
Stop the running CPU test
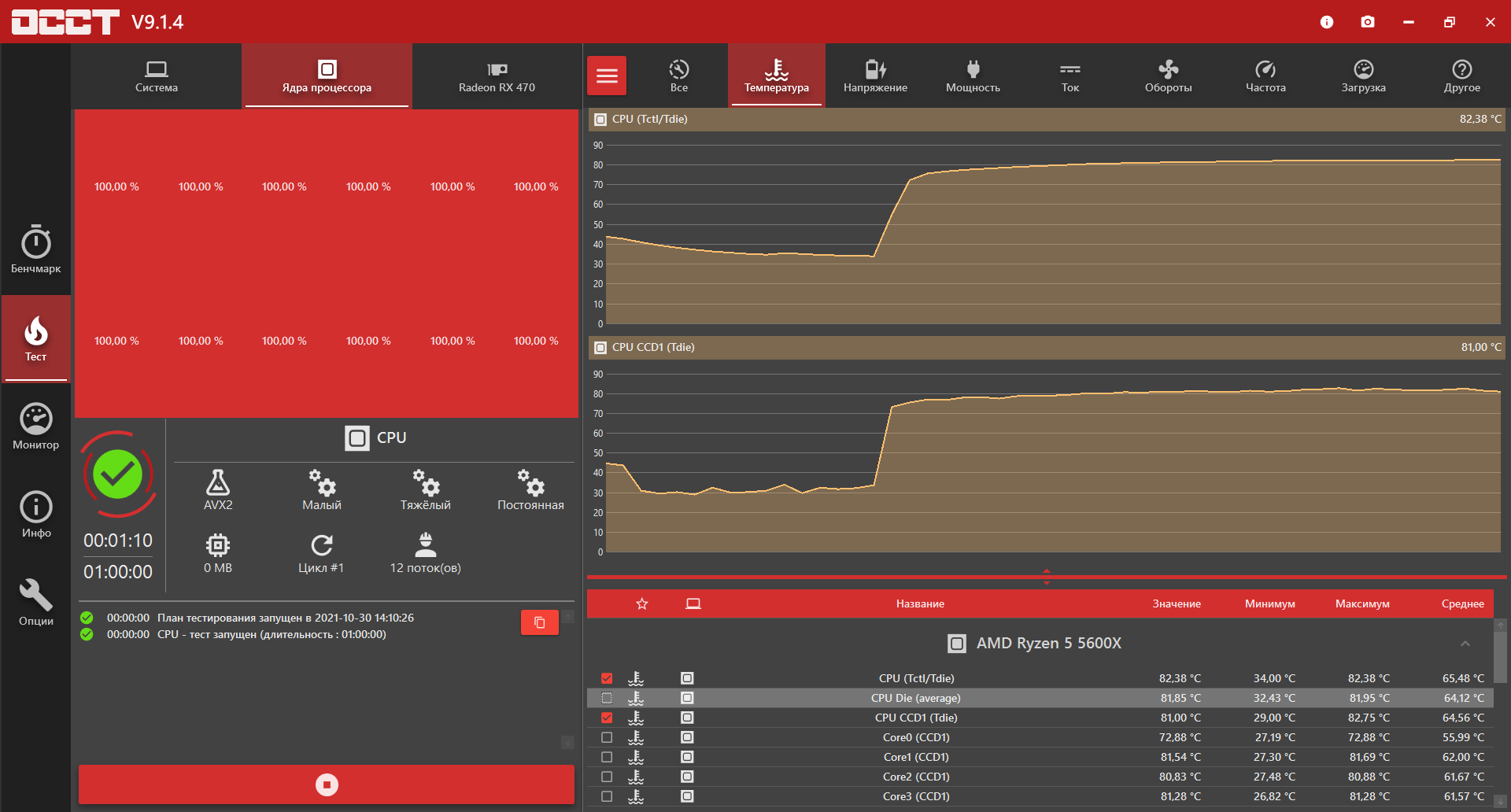coord(327,784)
